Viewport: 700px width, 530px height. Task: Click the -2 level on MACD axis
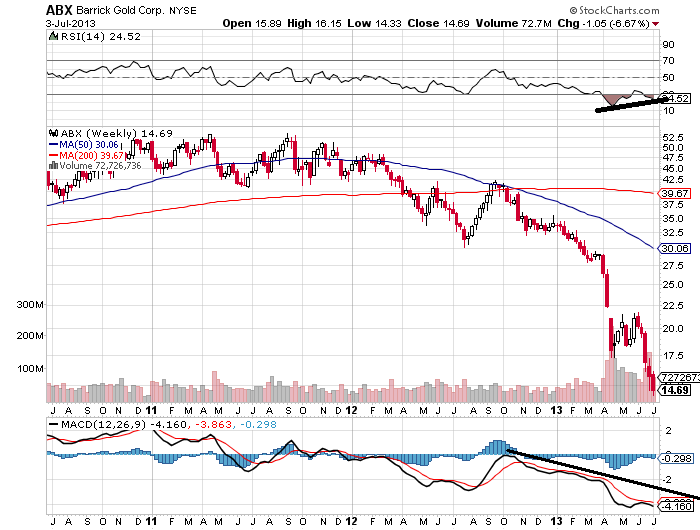click(667, 480)
